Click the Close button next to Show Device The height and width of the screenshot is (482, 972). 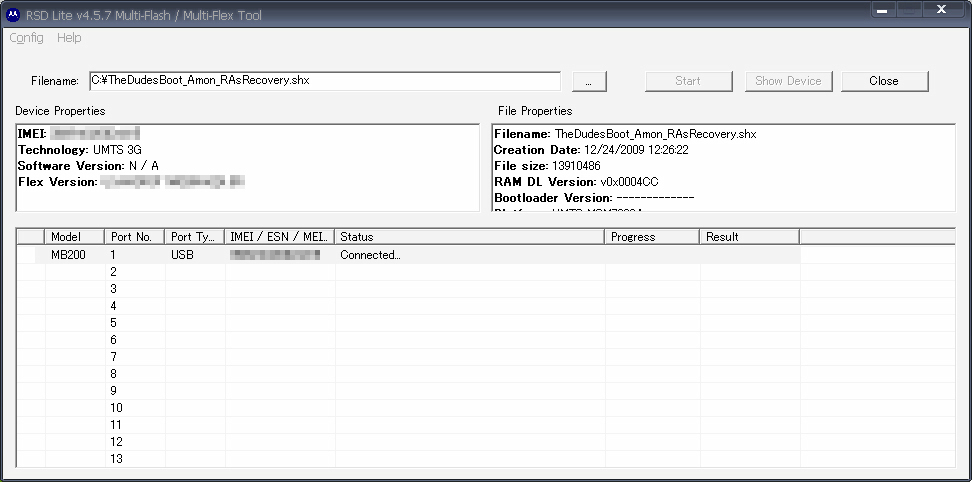(x=884, y=81)
